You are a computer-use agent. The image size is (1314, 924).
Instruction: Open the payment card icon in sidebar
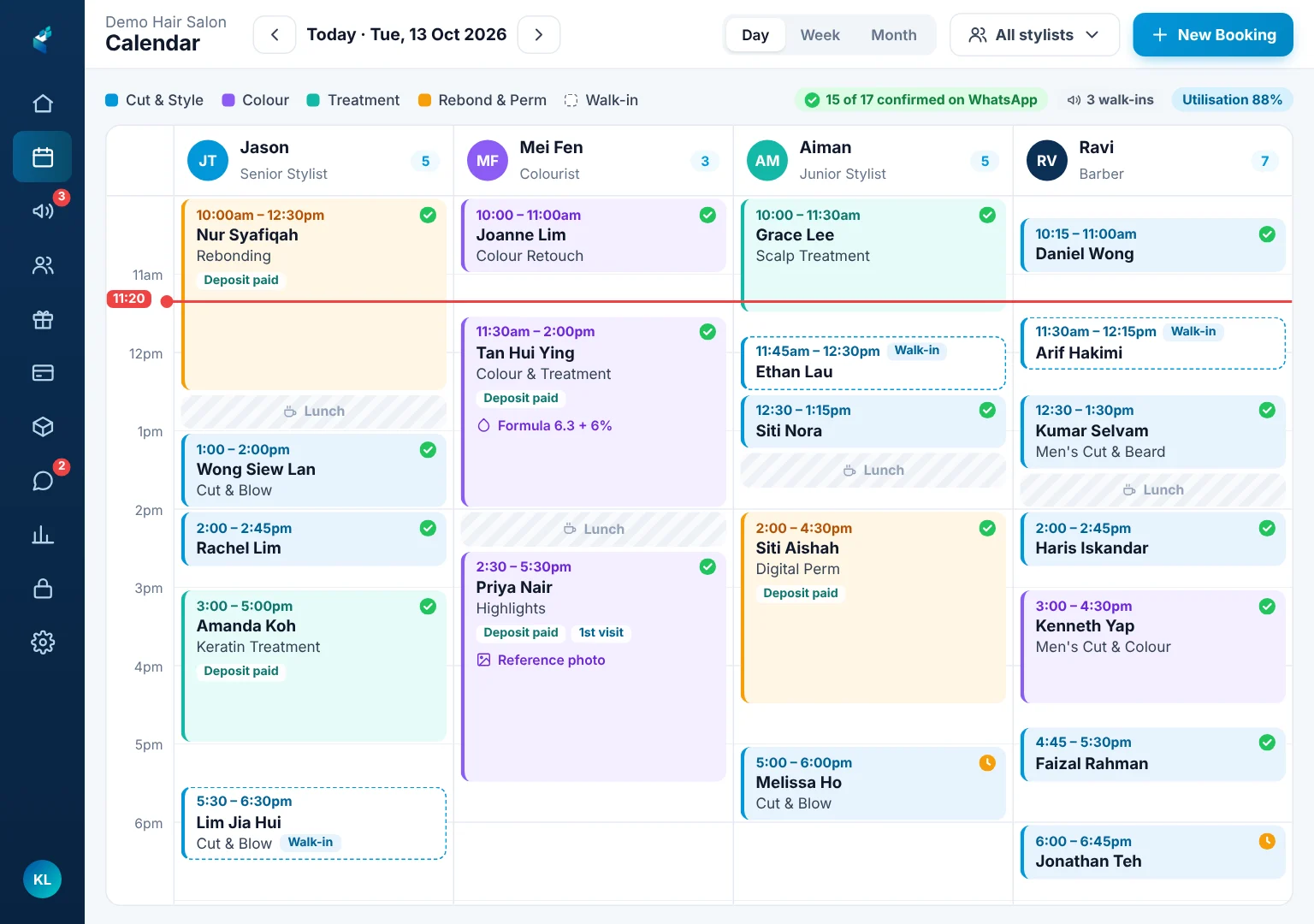43,373
